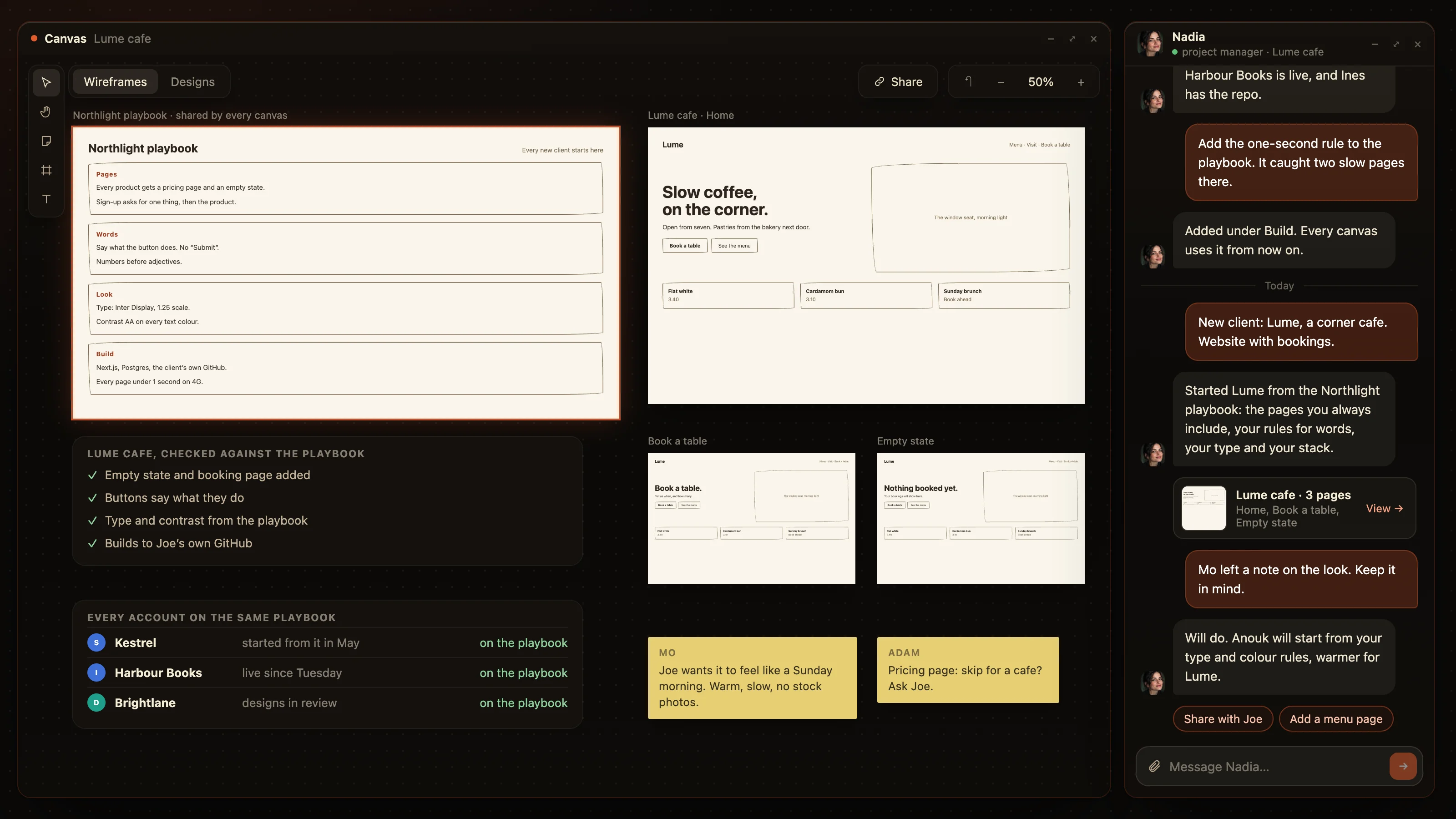Click the Share with Joe suggestion
The height and width of the screenshot is (819, 1456).
1223,719
